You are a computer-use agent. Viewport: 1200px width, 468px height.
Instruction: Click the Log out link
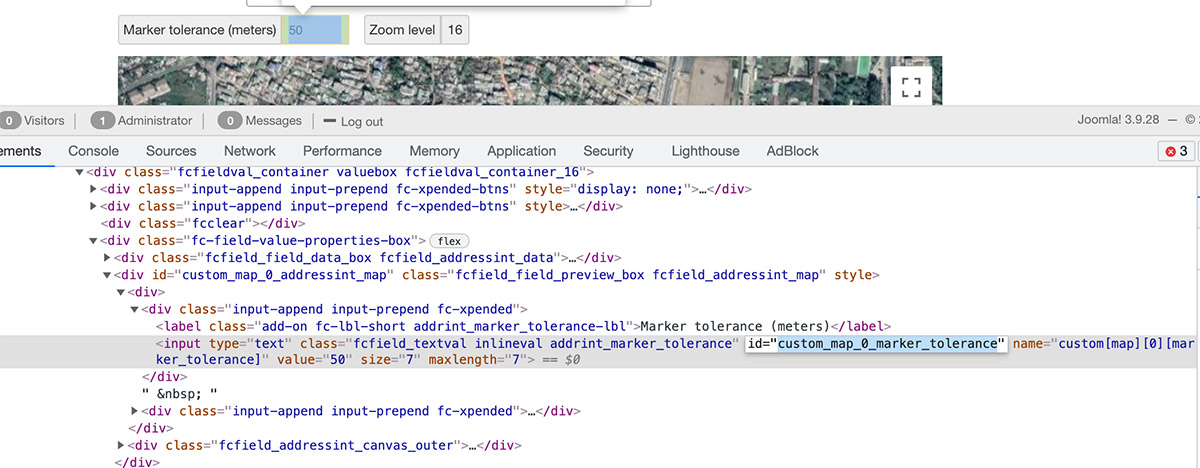pos(362,121)
